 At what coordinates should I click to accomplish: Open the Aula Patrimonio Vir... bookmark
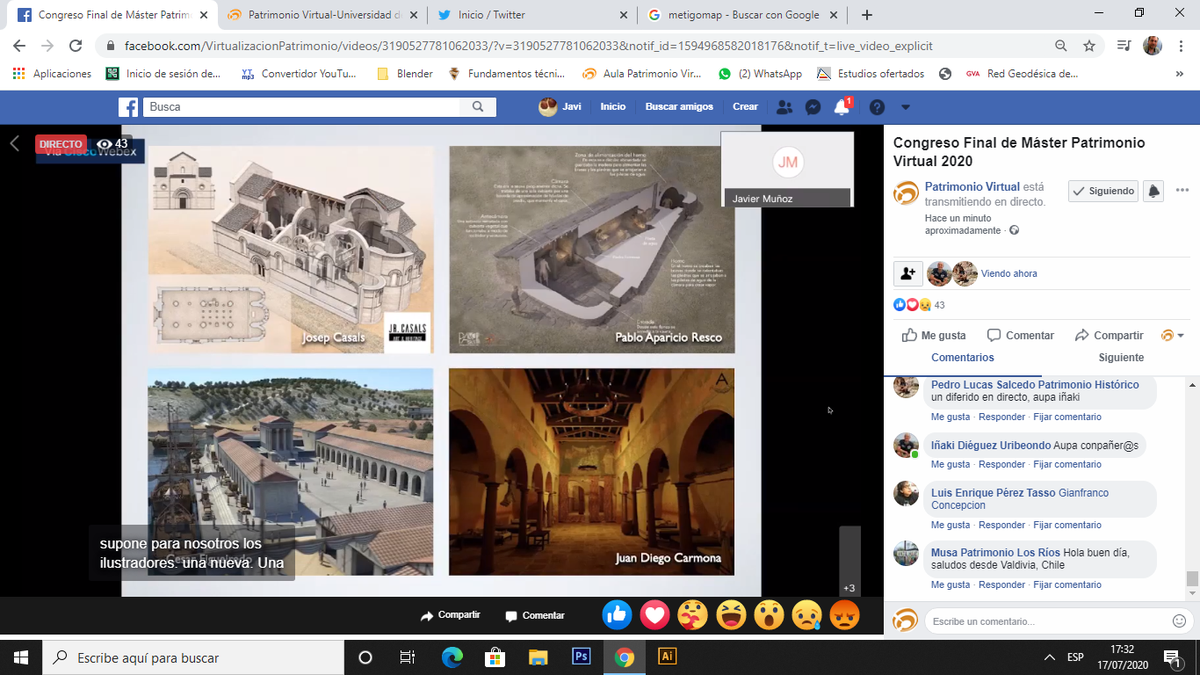[641, 74]
